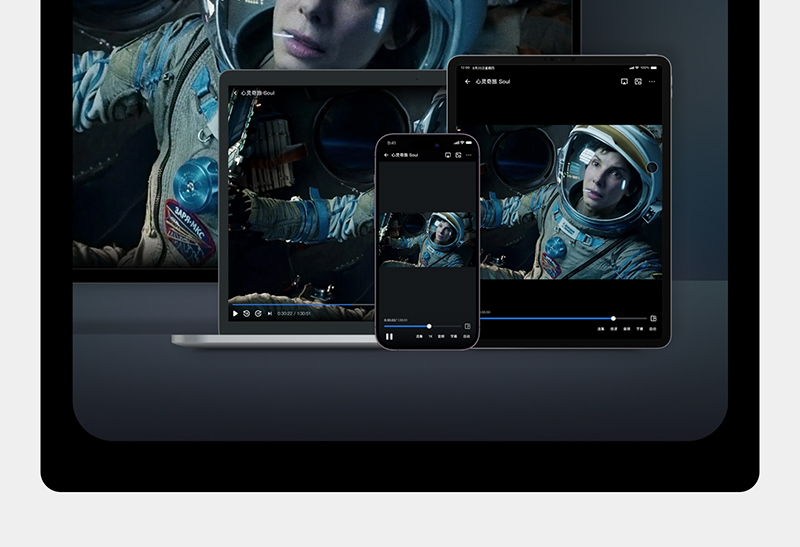The image size is (800, 547).
Task: Open the three-dot more menu on phone
Action: pyautogui.click(x=469, y=155)
